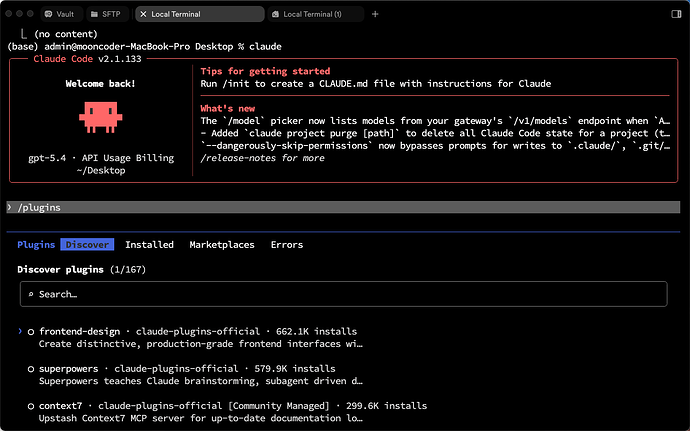Viewport: 690px width, 431px height.
Task: Switch to the SFTP tab
Action: pos(107,14)
